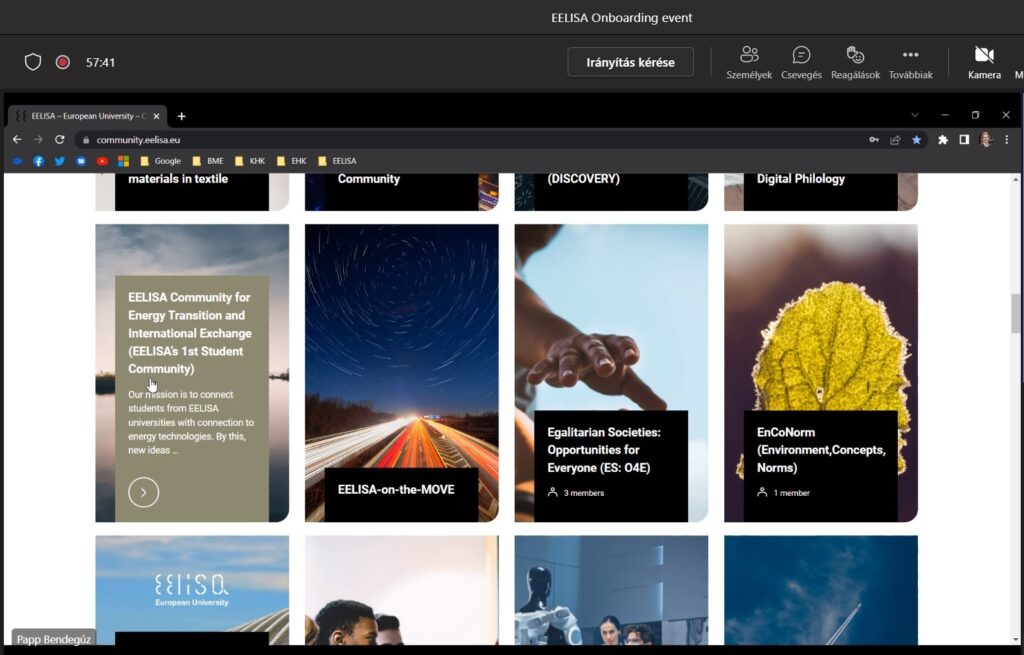Open the (DISCOVERY) community card
Viewport: 1024px width, 655px height.
point(611,191)
